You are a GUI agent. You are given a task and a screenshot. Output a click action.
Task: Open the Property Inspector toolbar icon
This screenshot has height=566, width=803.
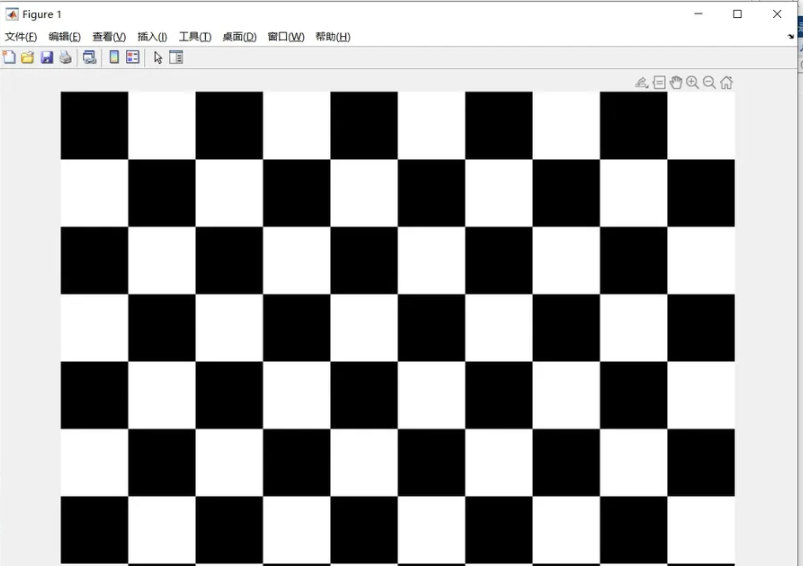click(176, 57)
